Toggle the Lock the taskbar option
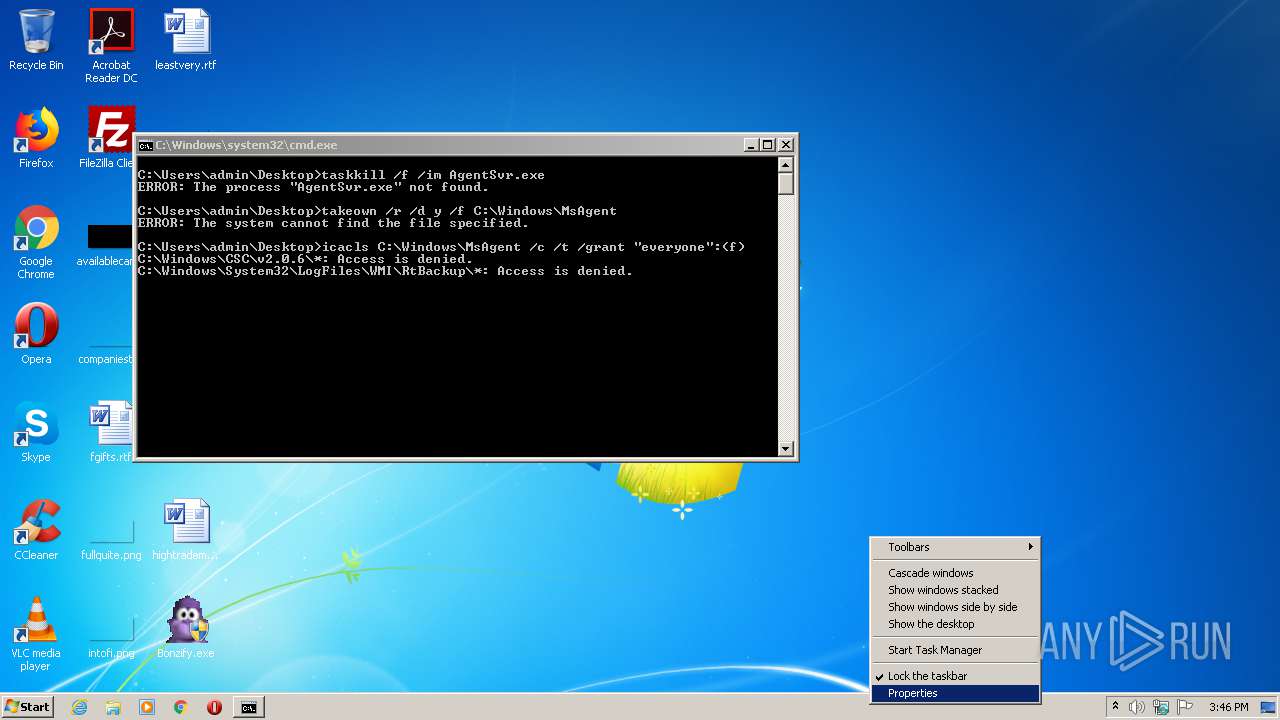Image resolution: width=1280 pixels, height=720 pixels. (955, 676)
